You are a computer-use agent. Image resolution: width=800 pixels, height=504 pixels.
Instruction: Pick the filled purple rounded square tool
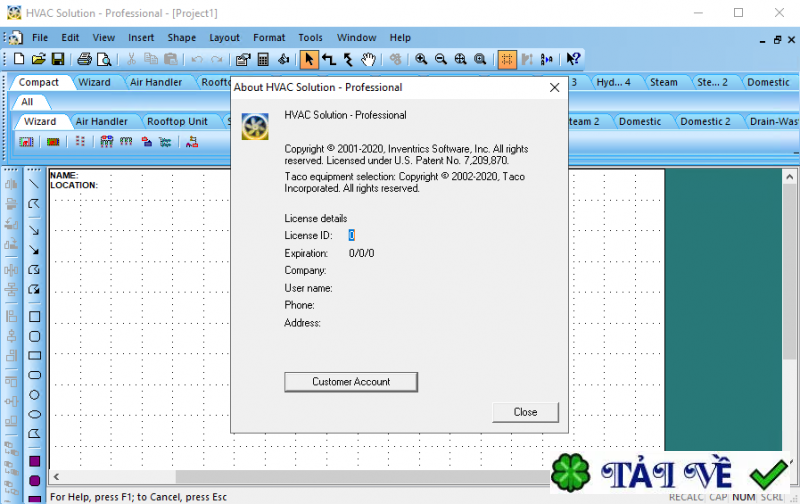(34, 481)
